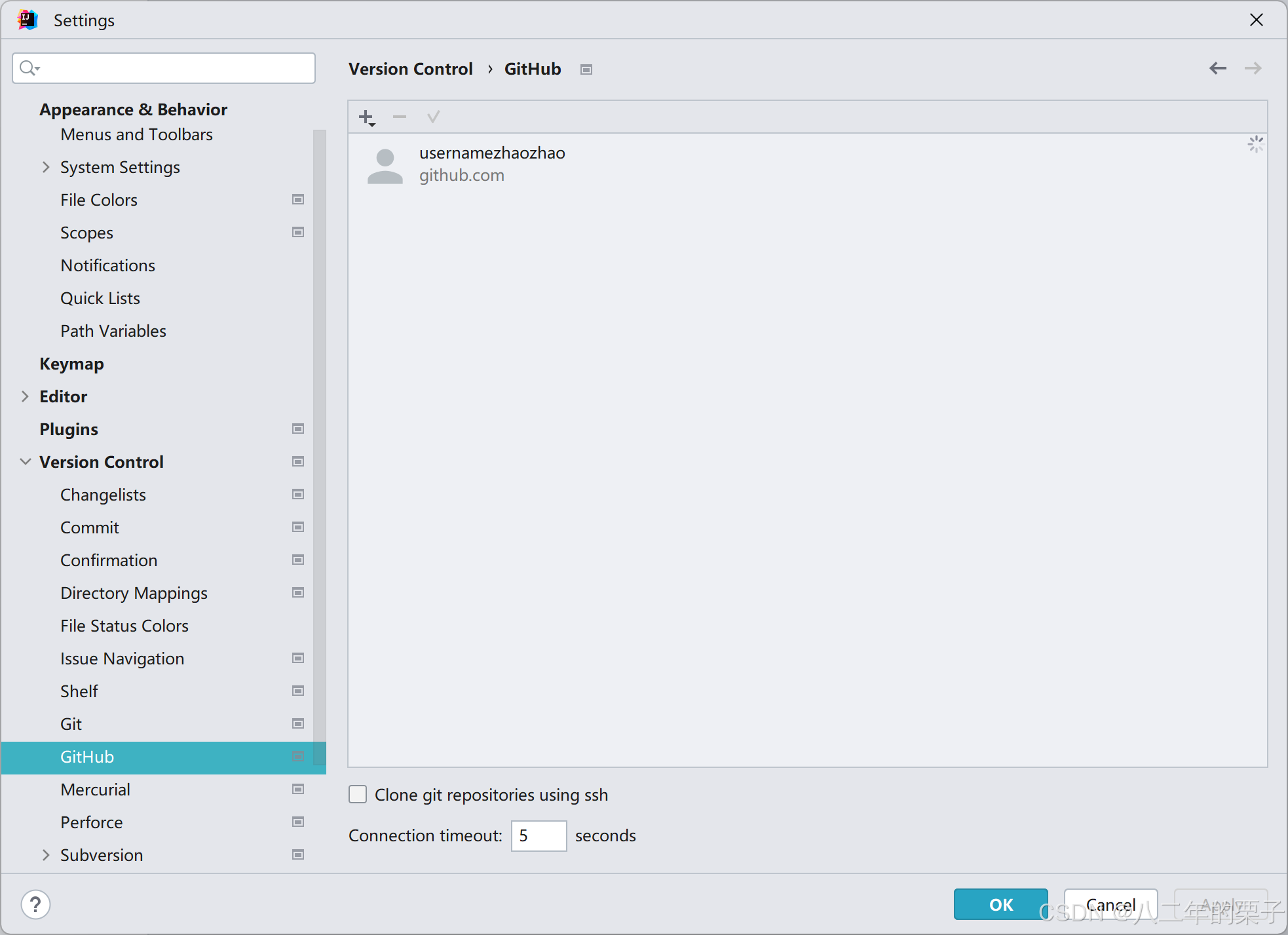This screenshot has height=935, width=1288.
Task: Open Scopes settings page
Action: pos(86,233)
